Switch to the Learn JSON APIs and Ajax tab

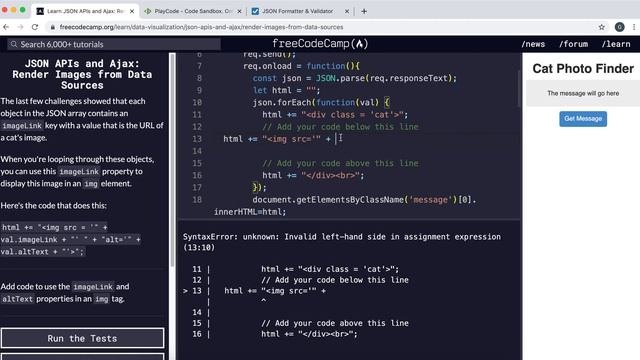85,11
